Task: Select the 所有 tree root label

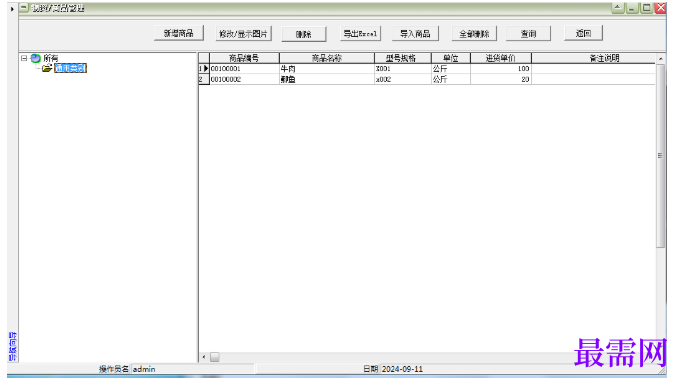Action: [51, 58]
